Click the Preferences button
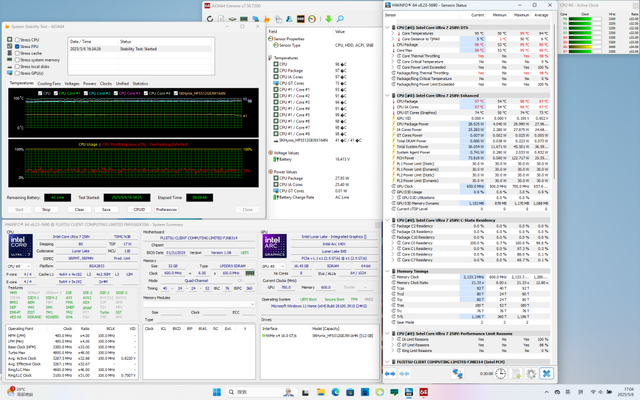Image resolution: width=640 pixels, height=400 pixels. pos(166,209)
